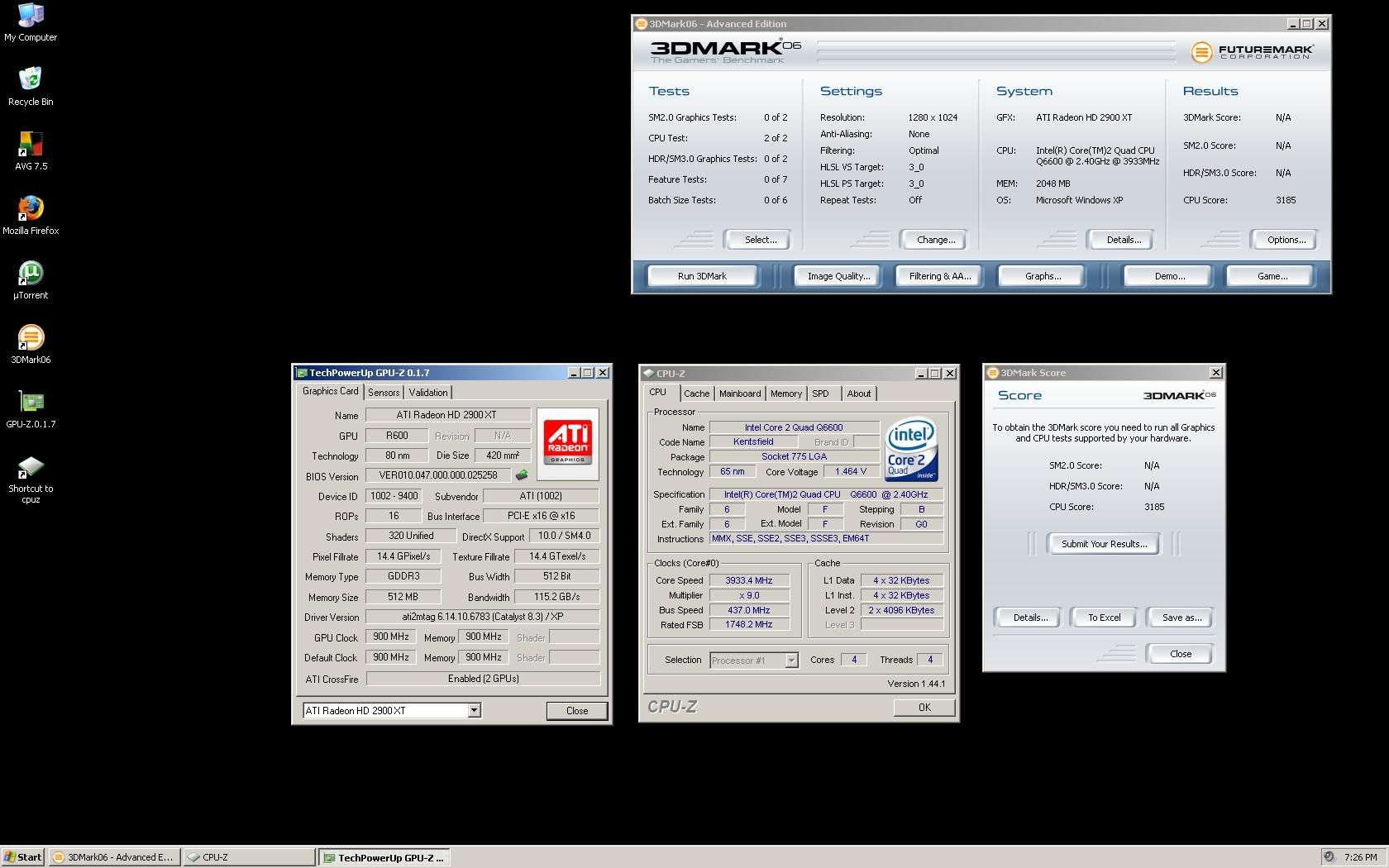
Task: Open the About tab in CPU-Z
Action: 859,393
